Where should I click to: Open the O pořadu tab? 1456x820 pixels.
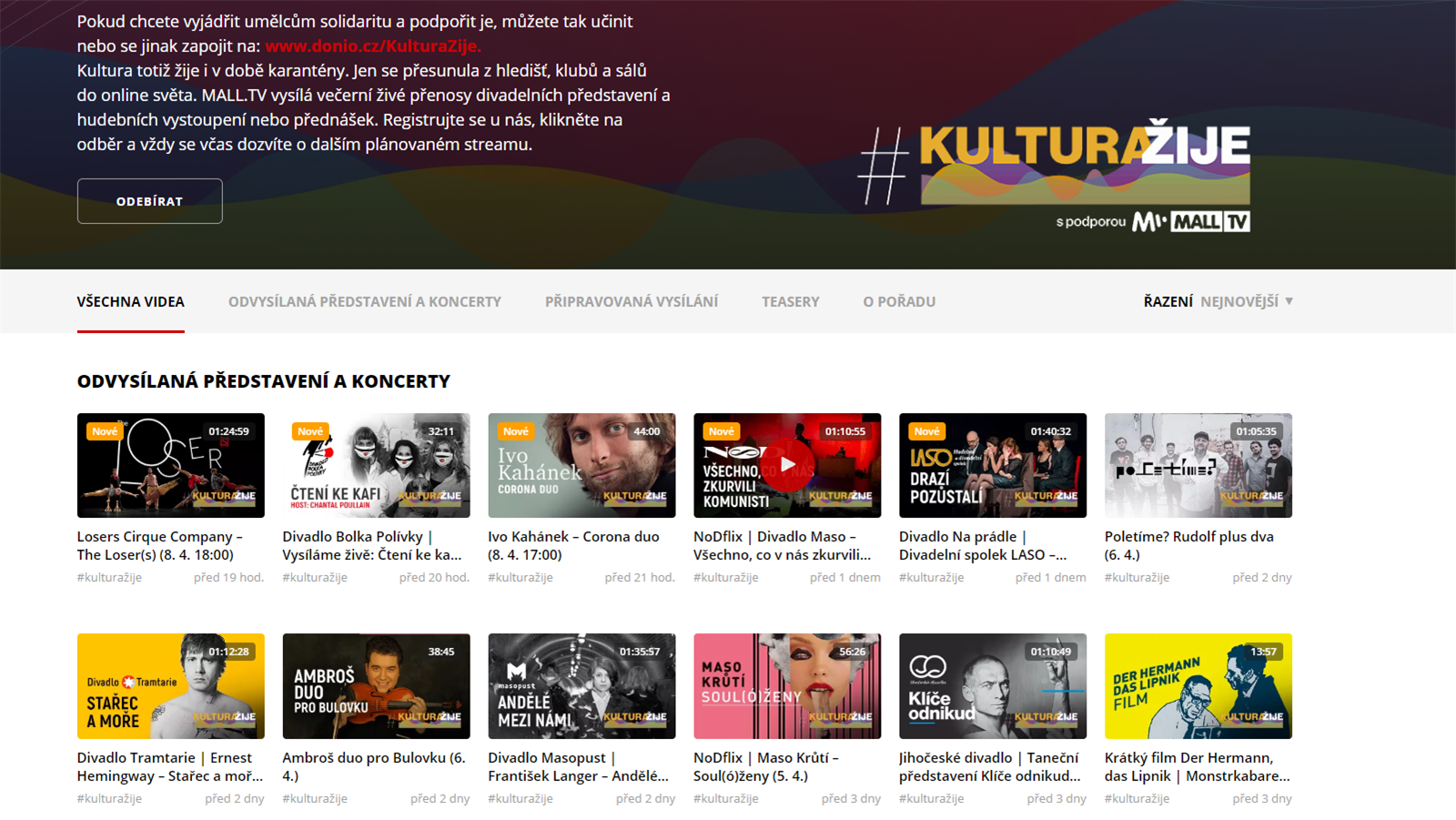tap(898, 301)
